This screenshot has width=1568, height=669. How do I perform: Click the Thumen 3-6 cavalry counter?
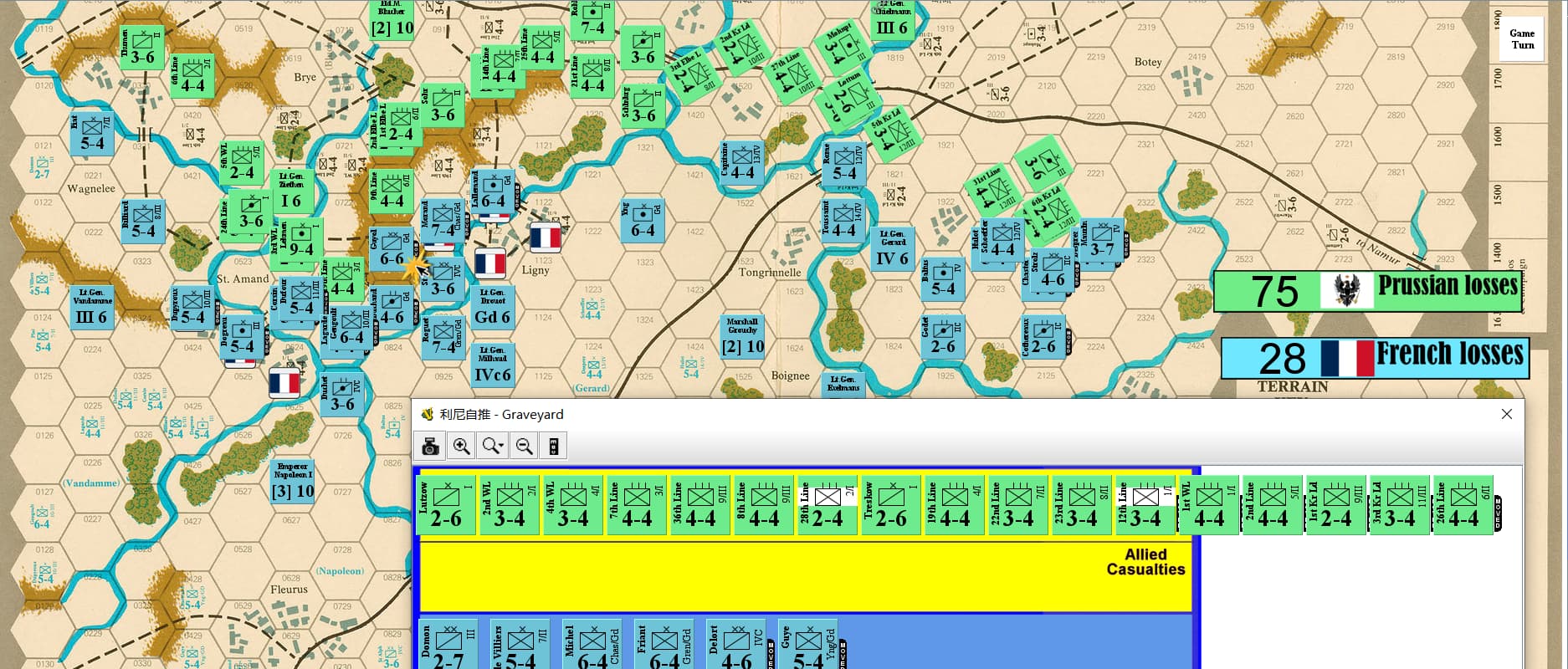click(x=141, y=49)
